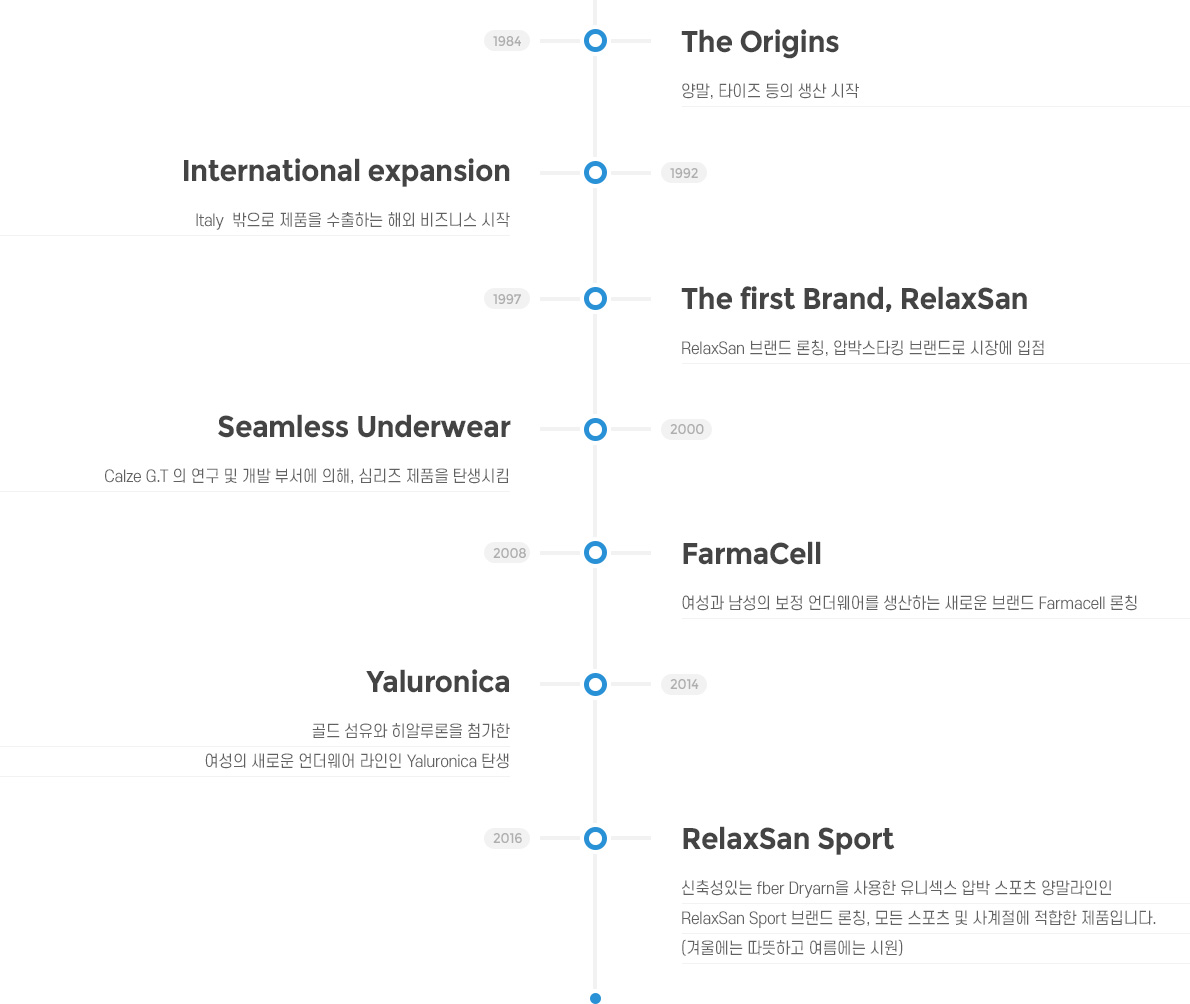Click the 2016 year badge
The image size is (1190, 1004).
(507, 839)
